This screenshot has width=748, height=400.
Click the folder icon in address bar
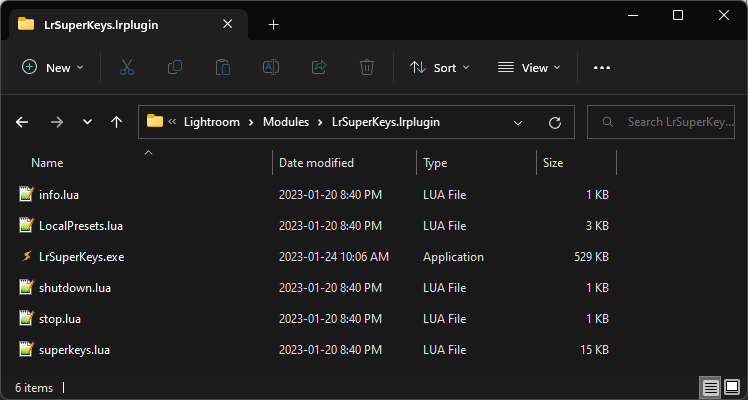tap(155, 121)
